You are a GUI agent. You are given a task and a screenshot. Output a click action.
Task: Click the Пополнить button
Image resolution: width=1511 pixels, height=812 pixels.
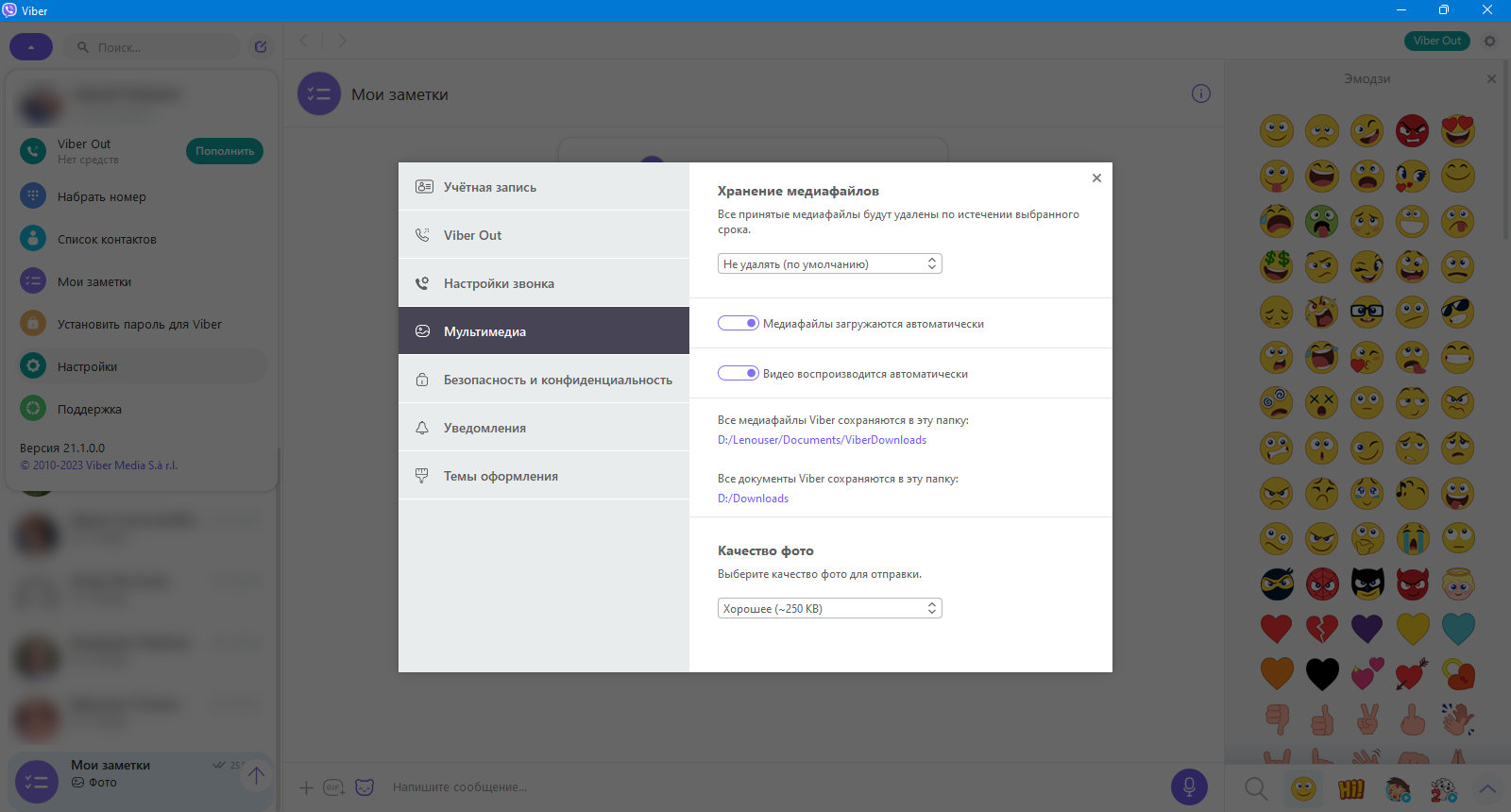click(x=225, y=151)
